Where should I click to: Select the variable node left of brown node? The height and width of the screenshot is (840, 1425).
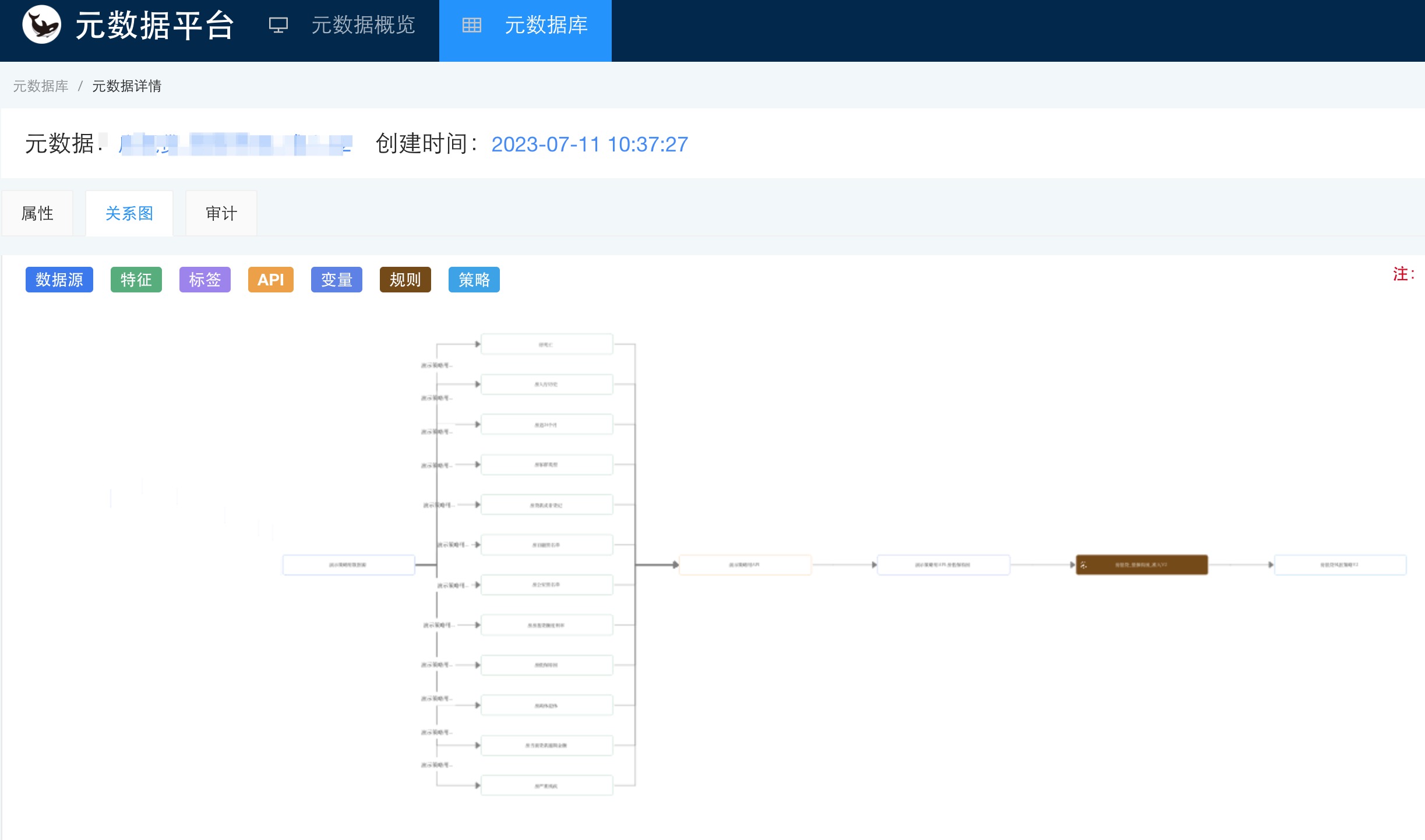tap(943, 565)
